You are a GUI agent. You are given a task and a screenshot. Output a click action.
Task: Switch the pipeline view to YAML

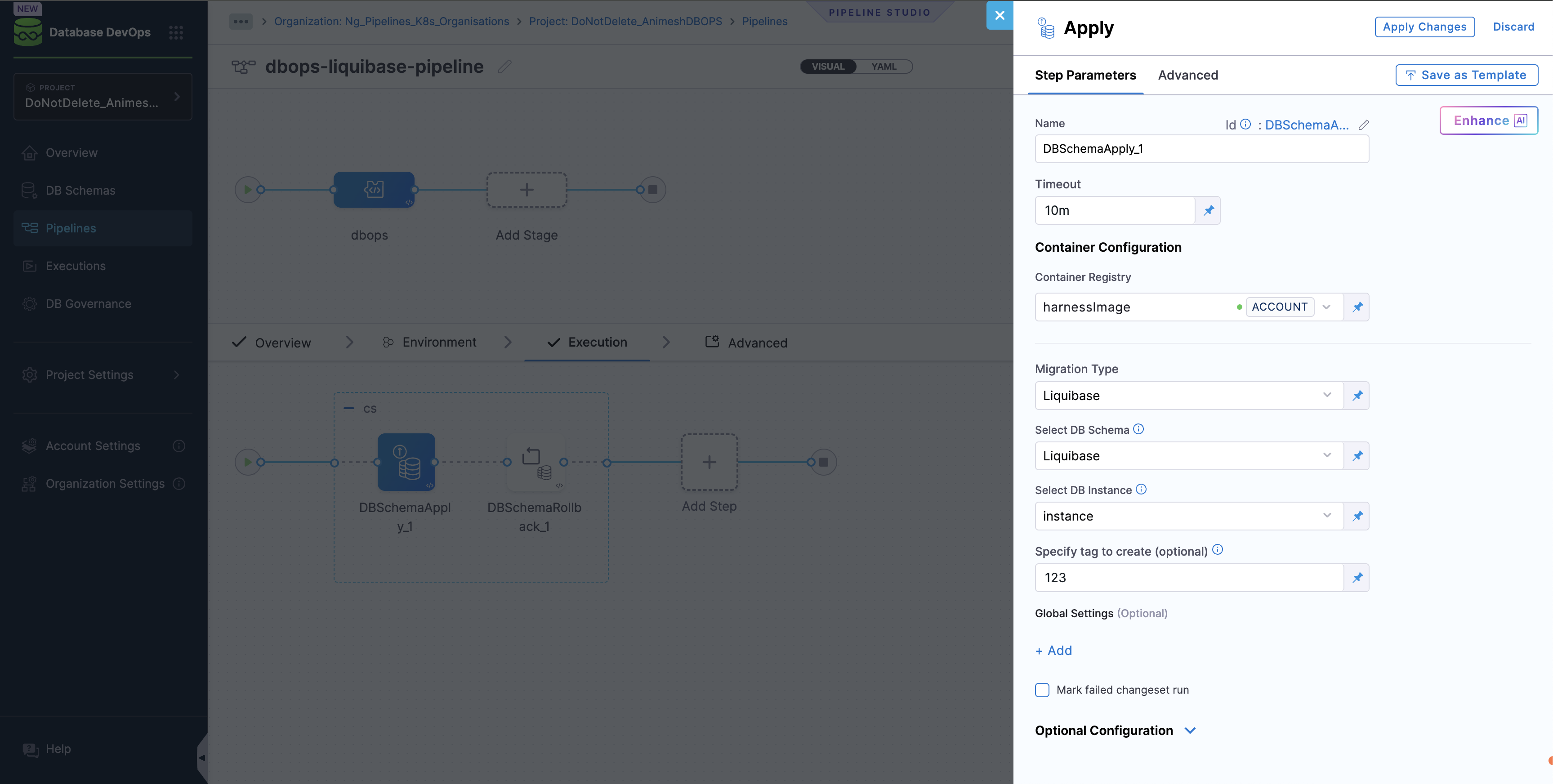click(884, 66)
